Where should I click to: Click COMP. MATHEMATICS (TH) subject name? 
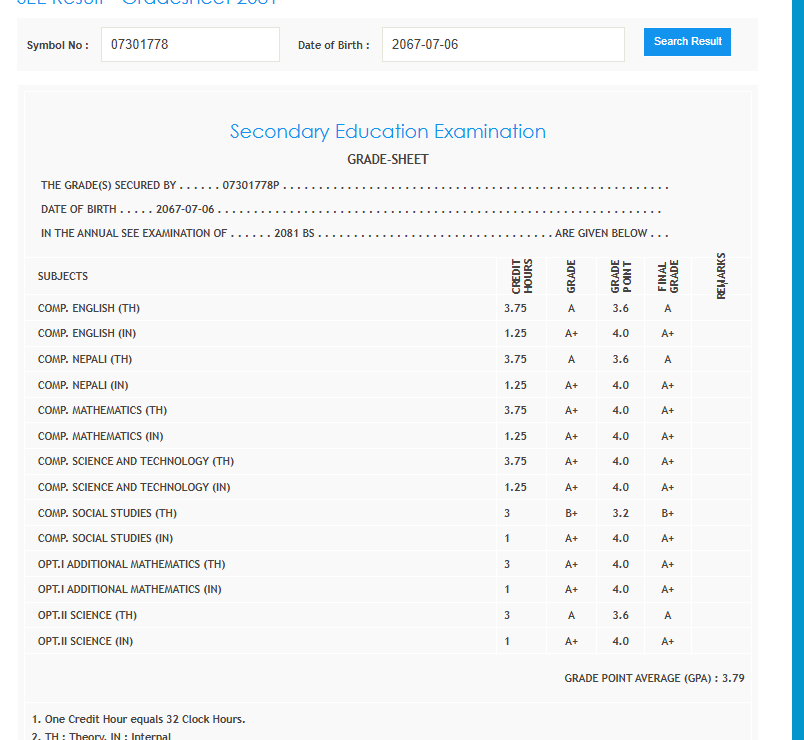tap(102, 410)
